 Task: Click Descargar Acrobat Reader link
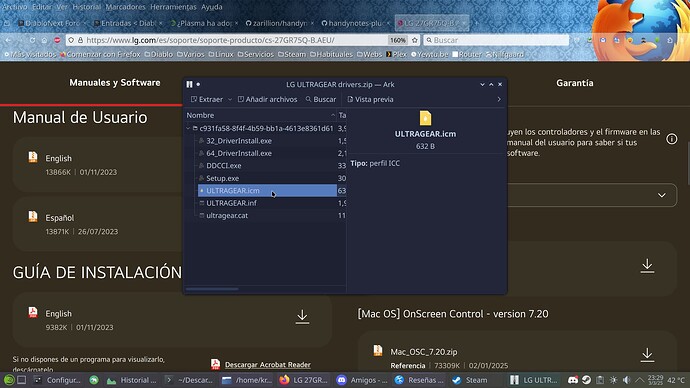(x=268, y=365)
